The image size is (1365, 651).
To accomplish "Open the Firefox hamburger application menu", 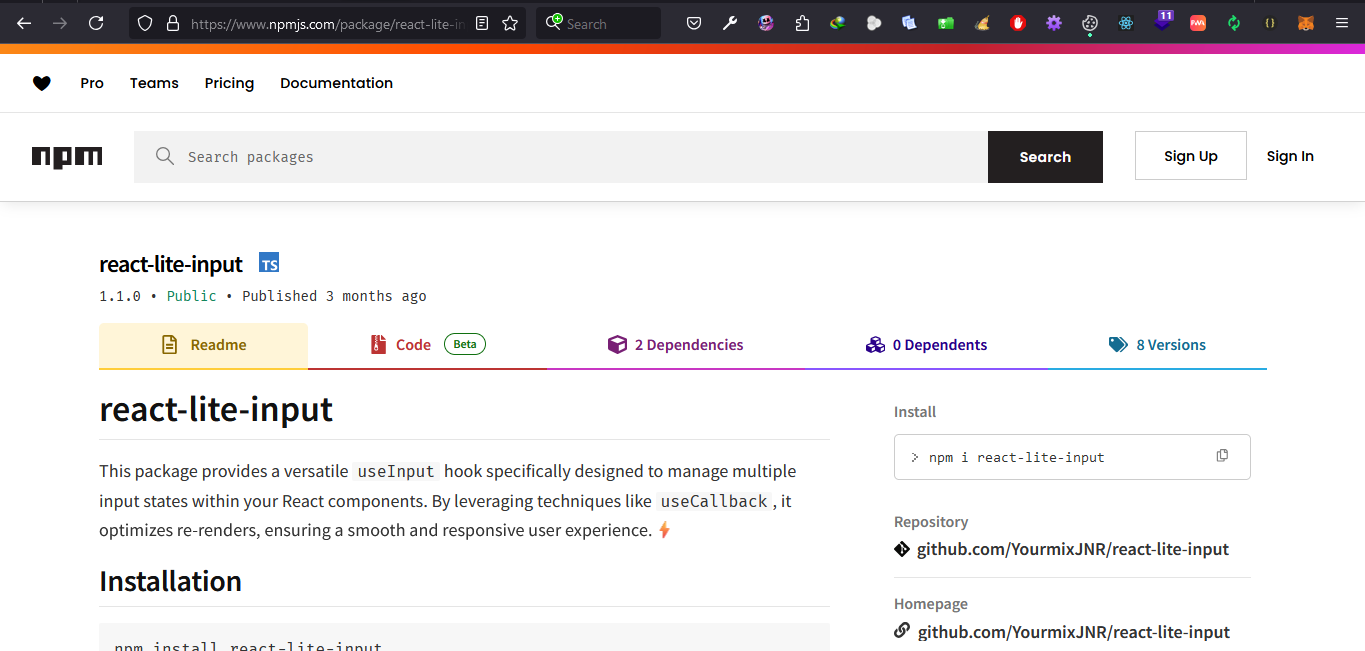I will (1342, 23).
